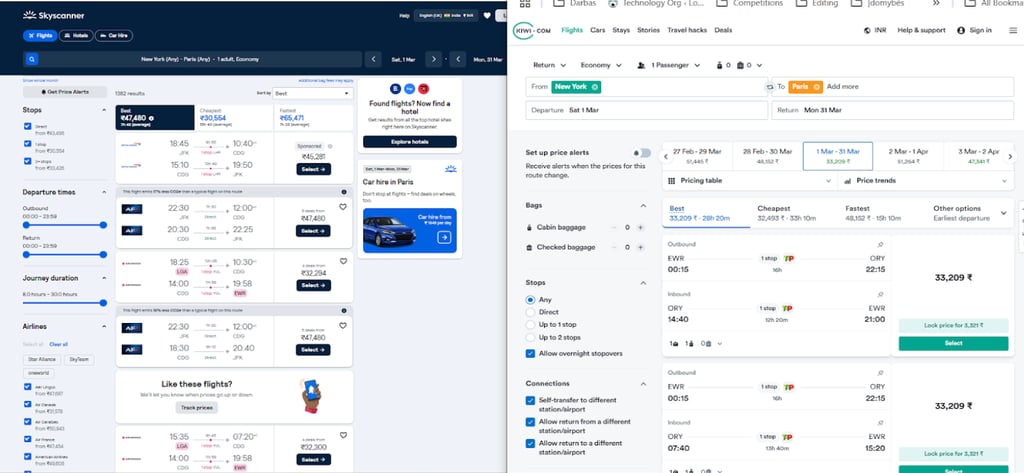Open Skyscanner Sort by Best dropdown

313,93
